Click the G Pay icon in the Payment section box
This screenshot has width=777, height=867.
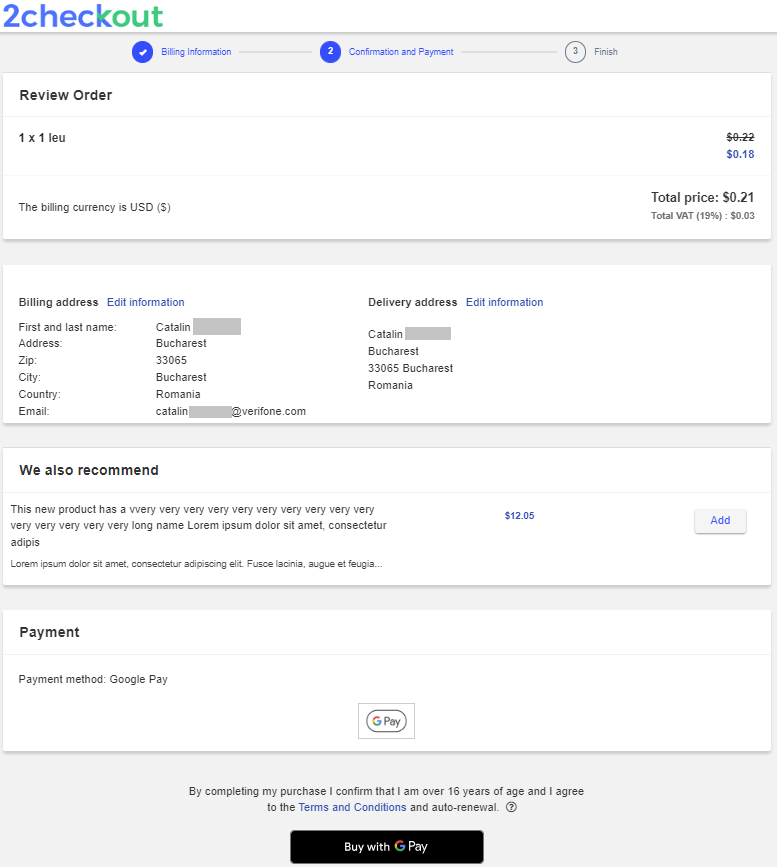[386, 720]
